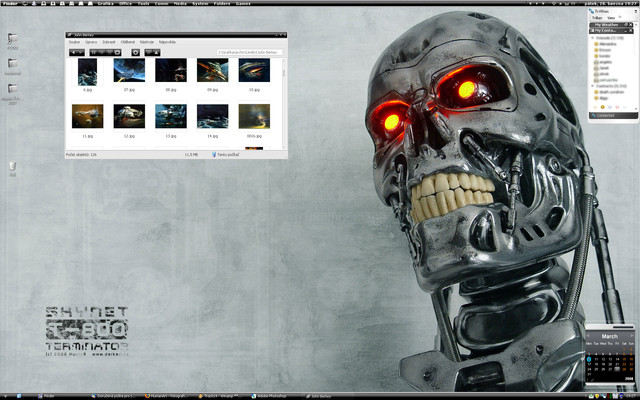640x400 pixels.
Task: Open the Grafika menu in top bar
Action: click(106, 3)
